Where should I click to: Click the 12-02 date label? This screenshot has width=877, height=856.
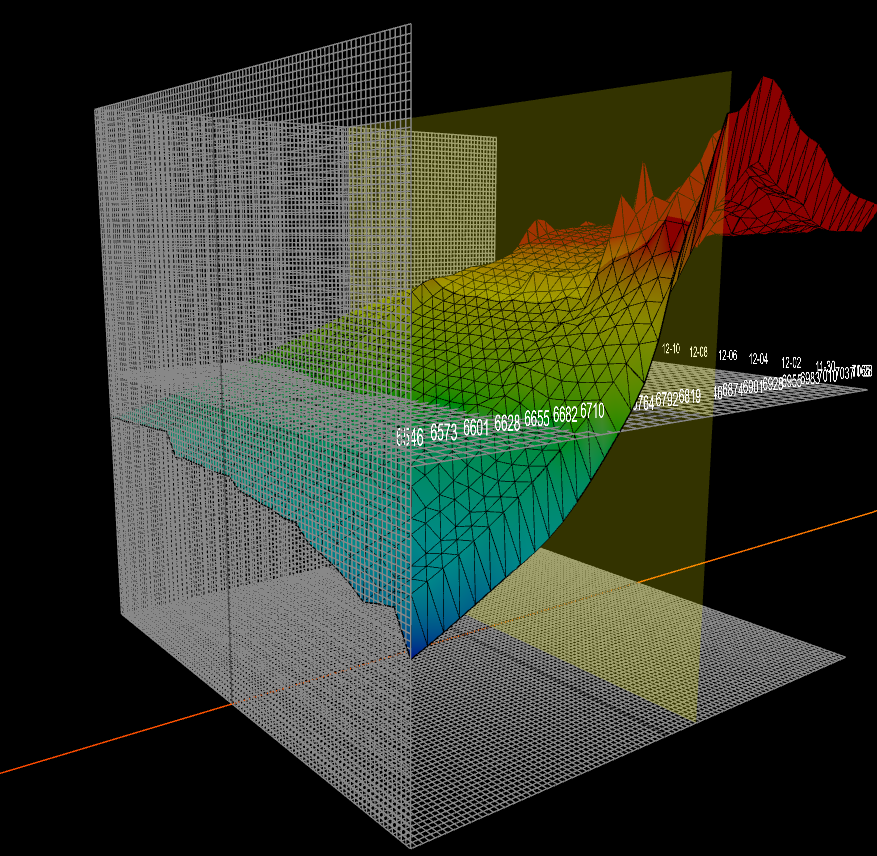pyautogui.click(x=791, y=363)
